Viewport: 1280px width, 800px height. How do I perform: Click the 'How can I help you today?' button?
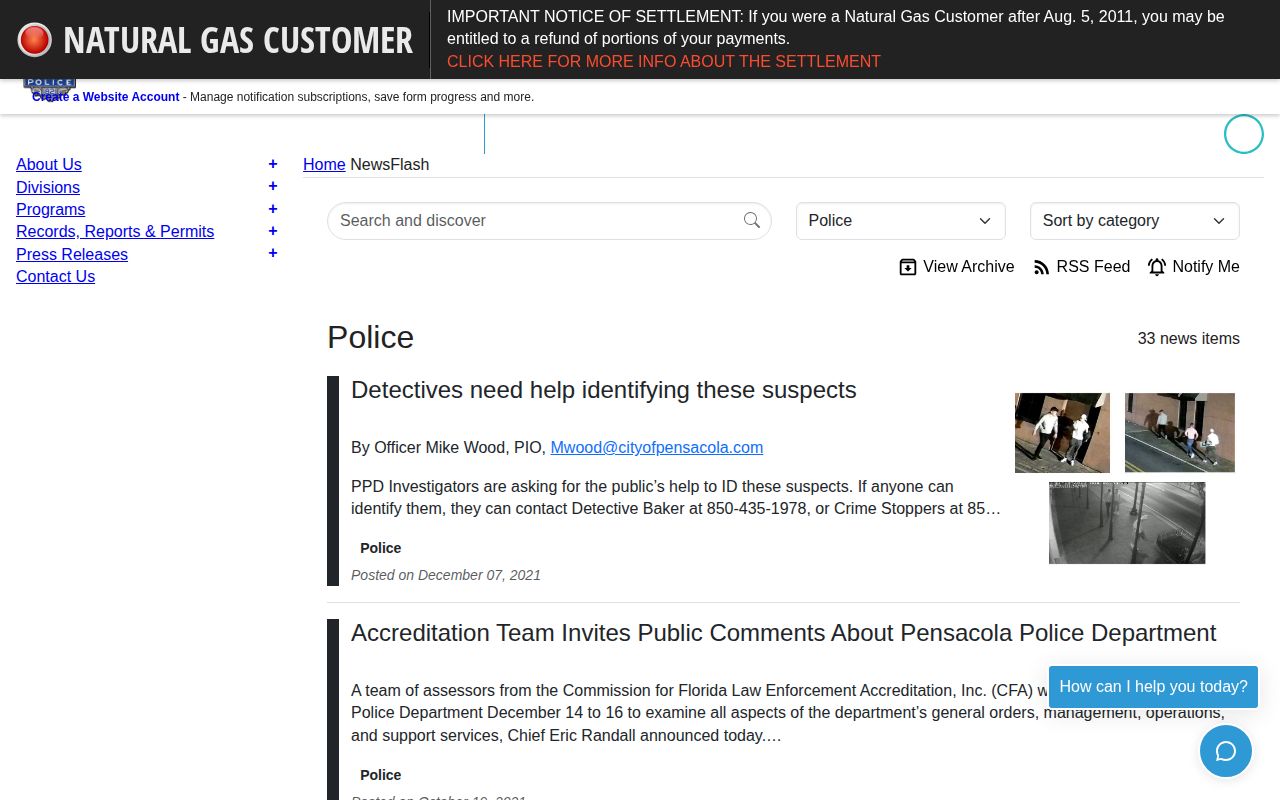coord(1153,687)
